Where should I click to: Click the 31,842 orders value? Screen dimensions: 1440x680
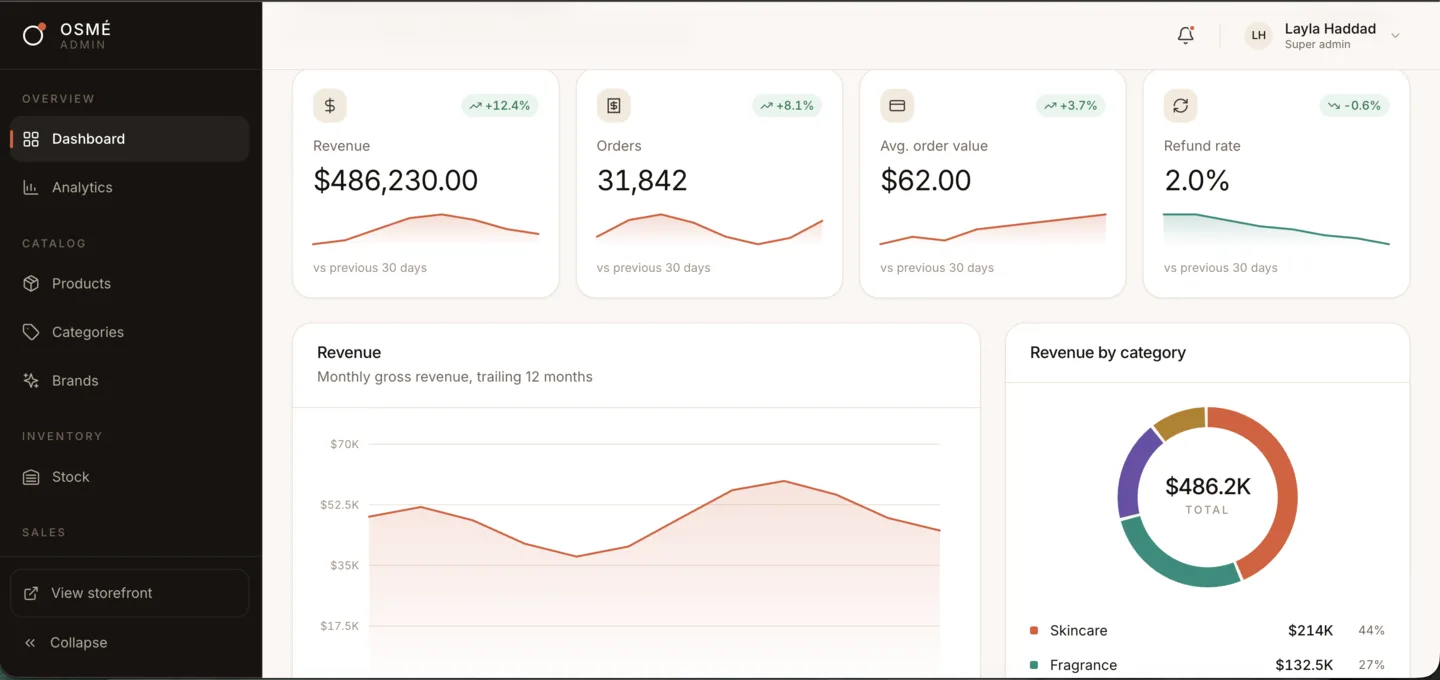[x=642, y=180]
